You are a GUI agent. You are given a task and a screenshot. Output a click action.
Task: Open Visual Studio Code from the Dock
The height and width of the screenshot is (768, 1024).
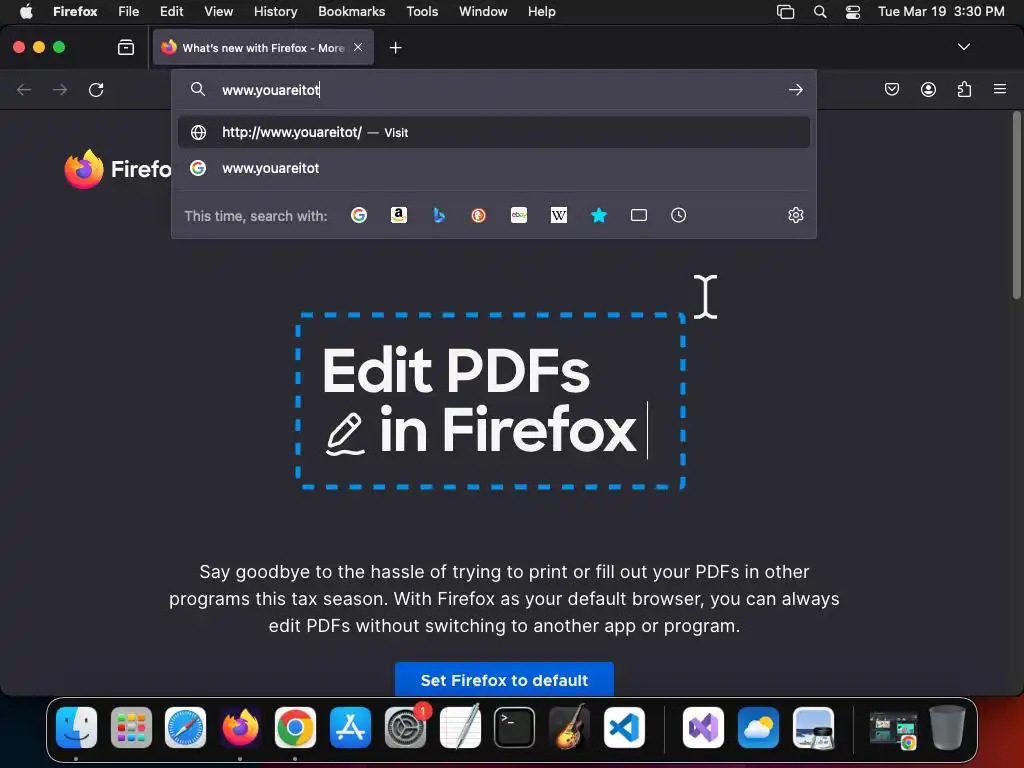click(624, 727)
